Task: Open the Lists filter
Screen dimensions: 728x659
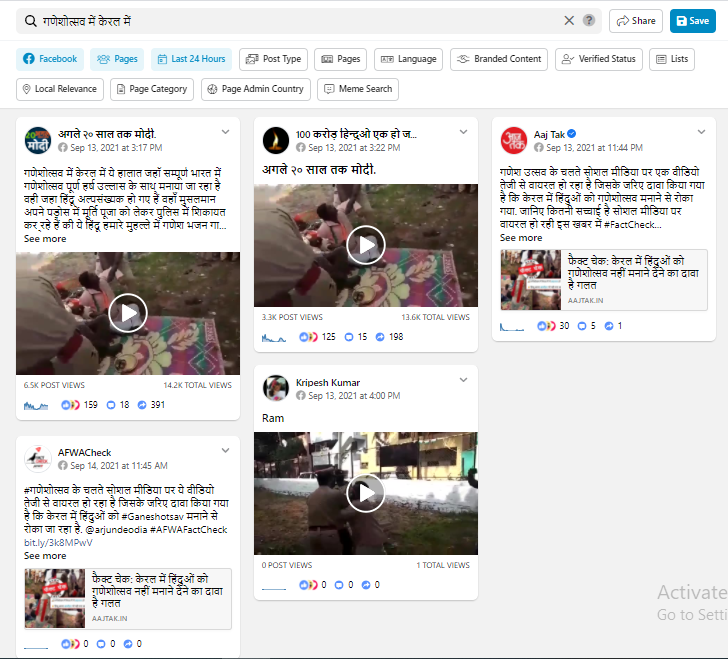Action: click(x=672, y=59)
